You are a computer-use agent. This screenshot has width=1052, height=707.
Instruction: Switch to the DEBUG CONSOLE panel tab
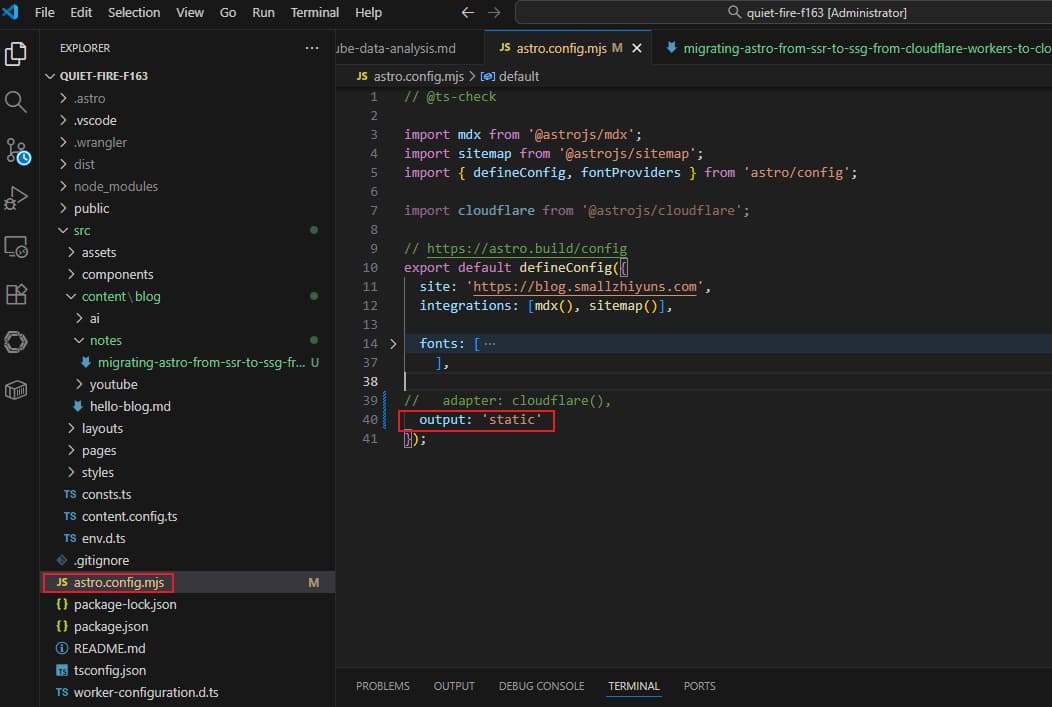pos(541,686)
